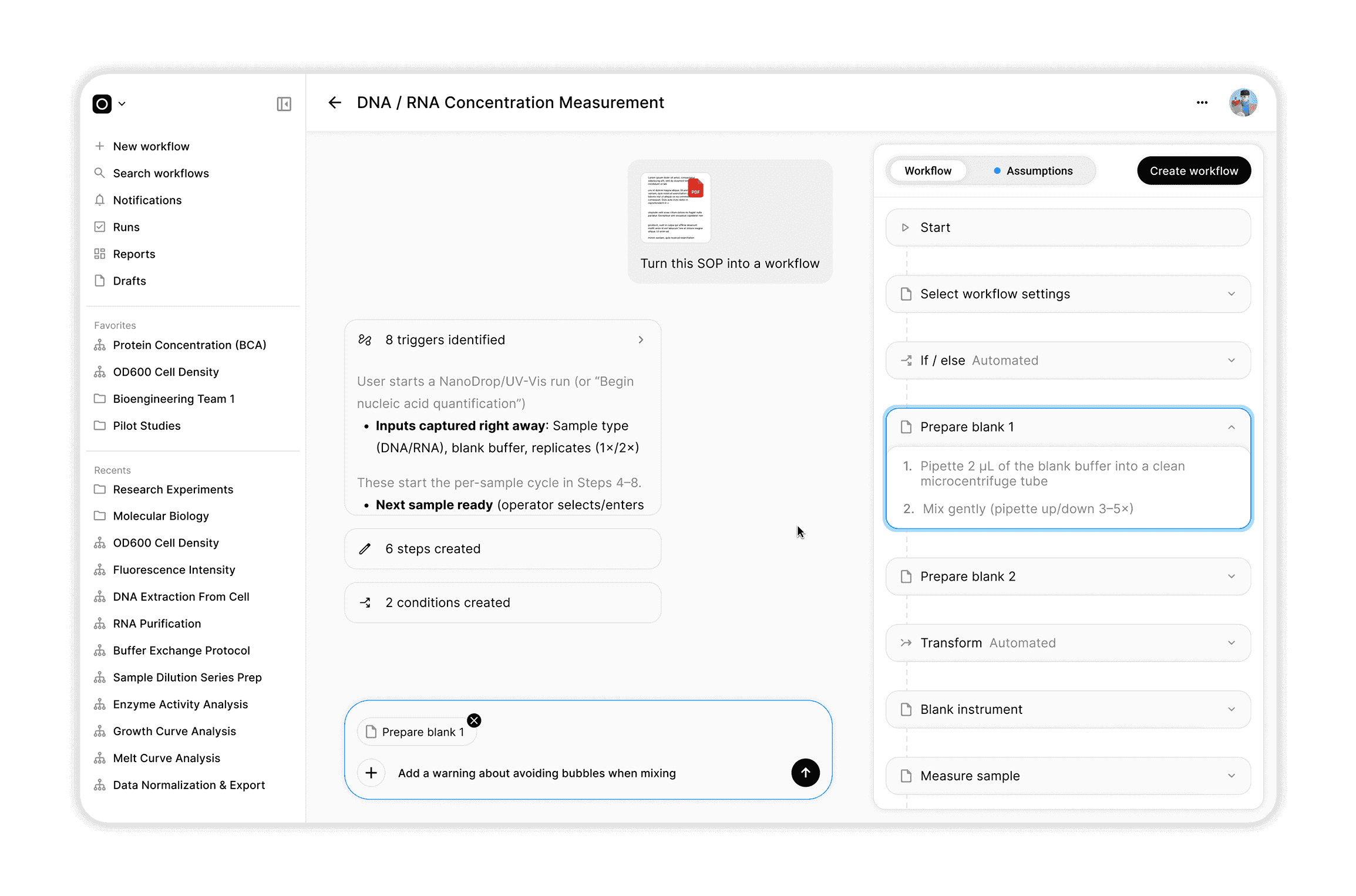Image resolution: width=1356 pixels, height=896 pixels.
Task: Select the Workflow tab
Action: click(x=927, y=171)
